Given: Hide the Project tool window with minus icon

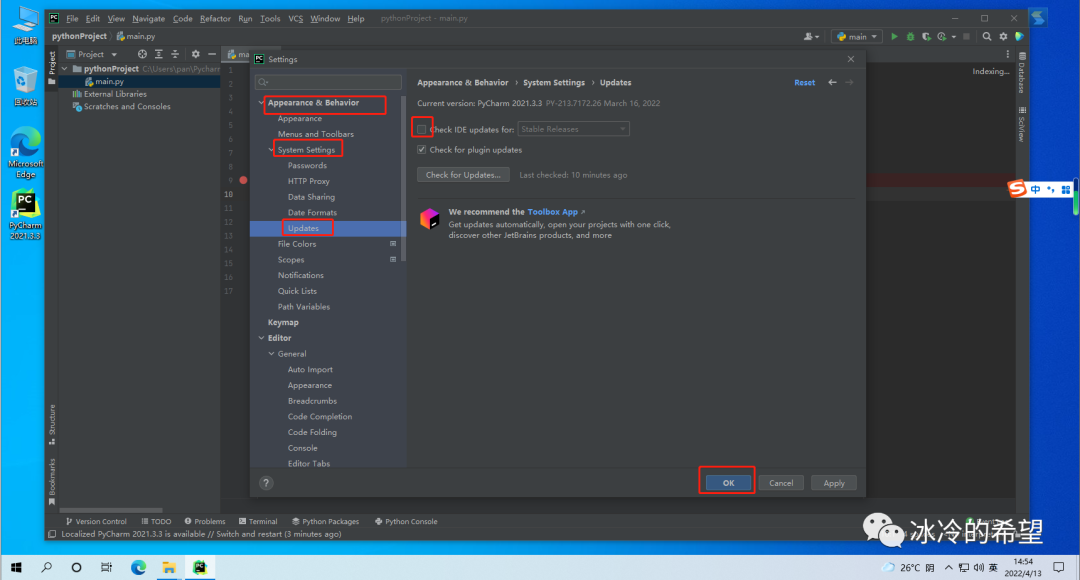Looking at the screenshot, I should point(212,54).
